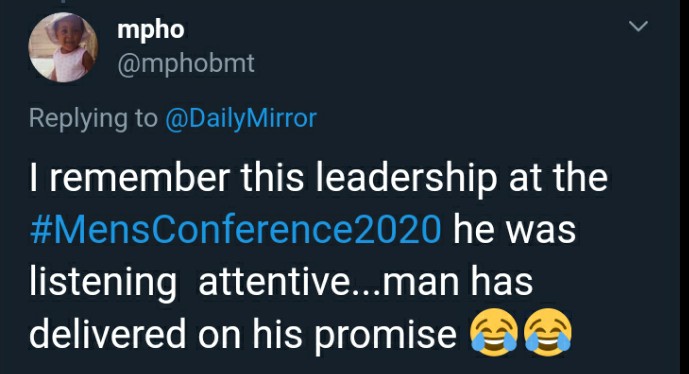Click the line 'I remember this leadership at the'

319,177
